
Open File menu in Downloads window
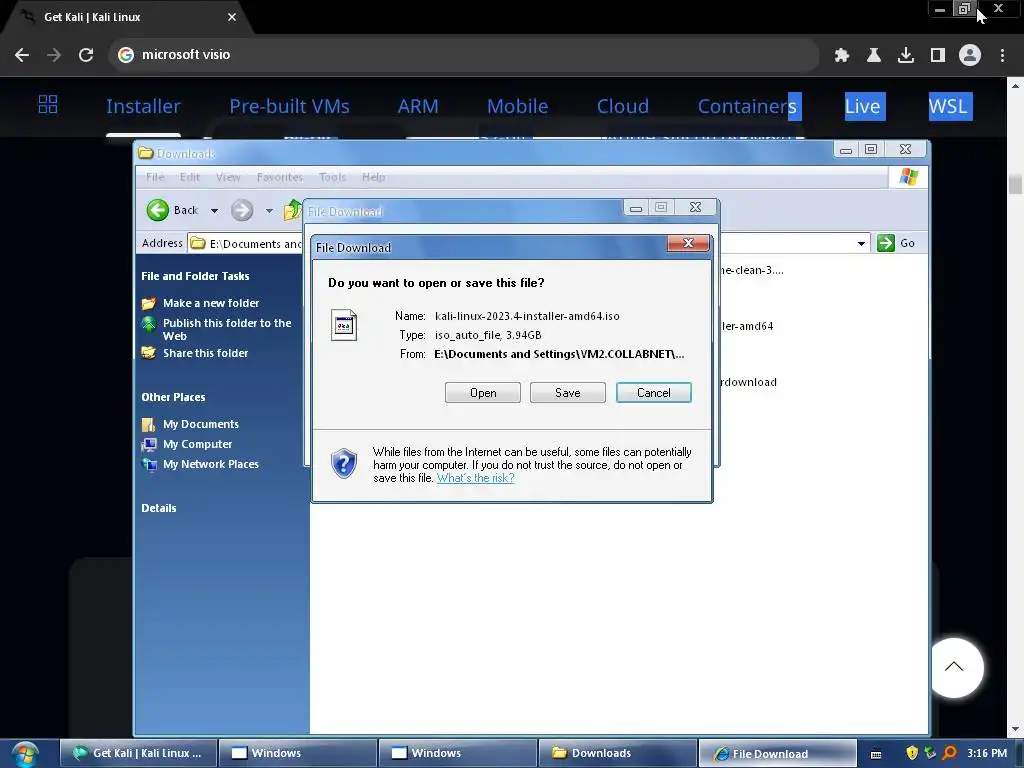click(x=155, y=177)
